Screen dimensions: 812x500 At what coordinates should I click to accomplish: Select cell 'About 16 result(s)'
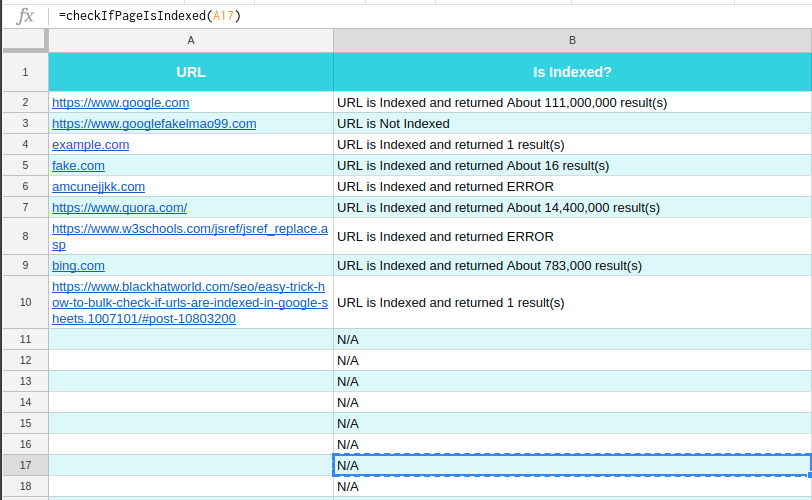(572, 166)
